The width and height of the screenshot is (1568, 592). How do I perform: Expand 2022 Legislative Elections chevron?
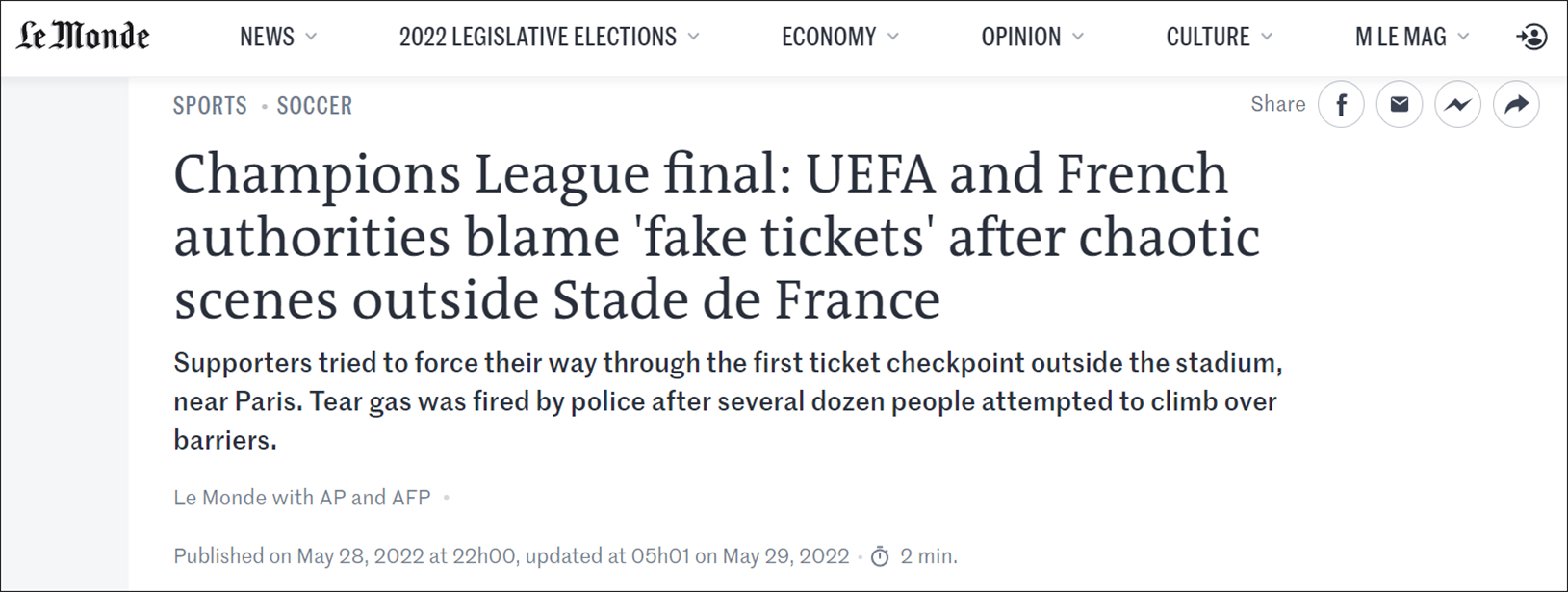pyautogui.click(x=693, y=37)
